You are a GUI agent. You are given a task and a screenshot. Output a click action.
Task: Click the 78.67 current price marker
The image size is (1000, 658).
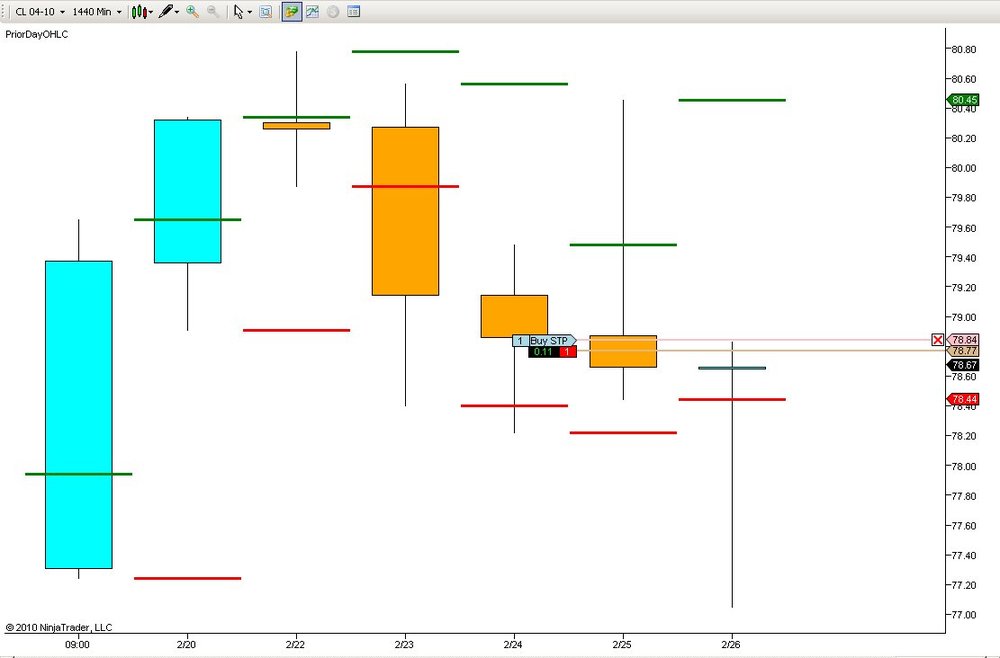click(963, 365)
